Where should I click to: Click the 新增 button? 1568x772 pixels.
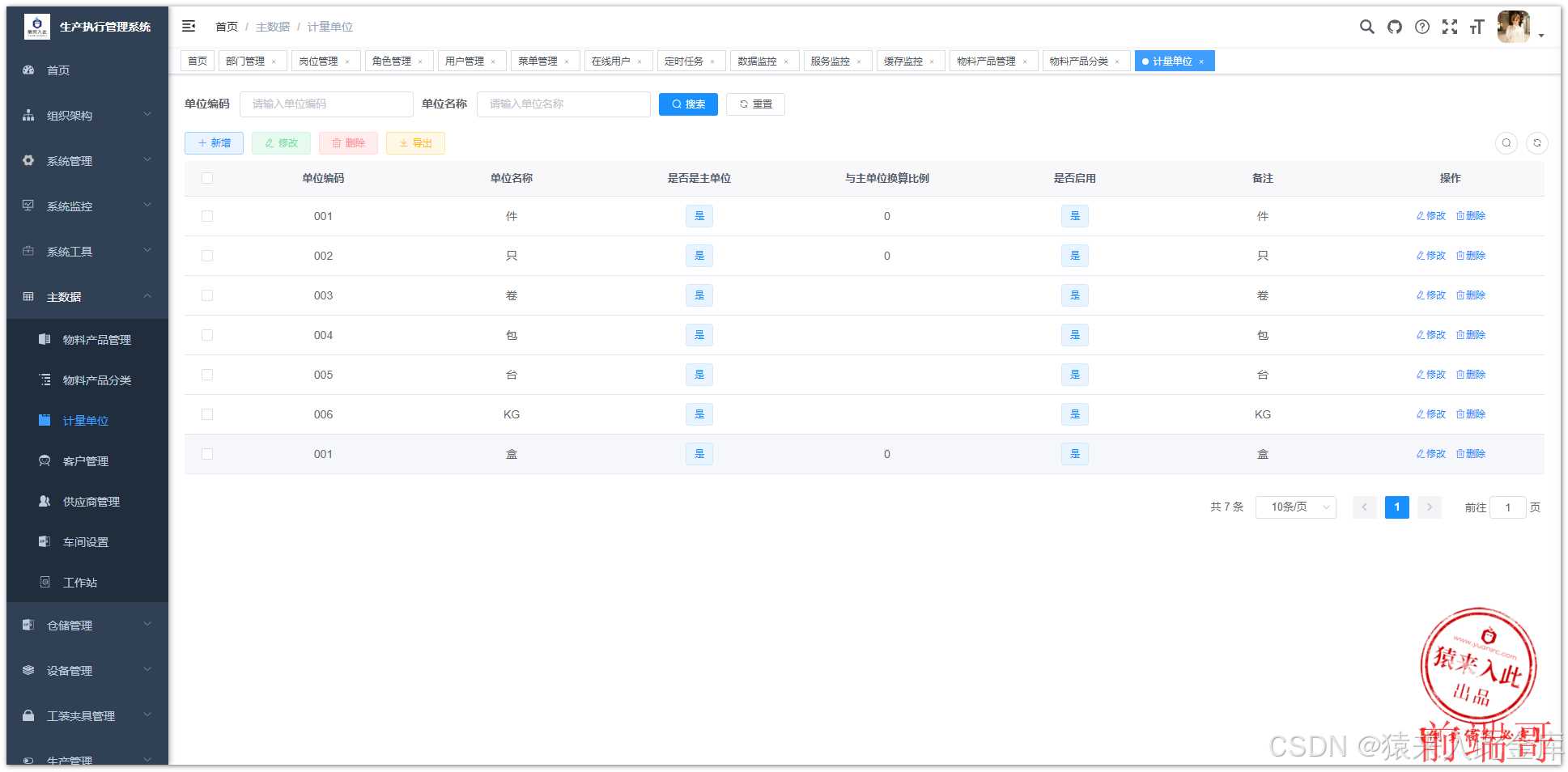(x=214, y=143)
